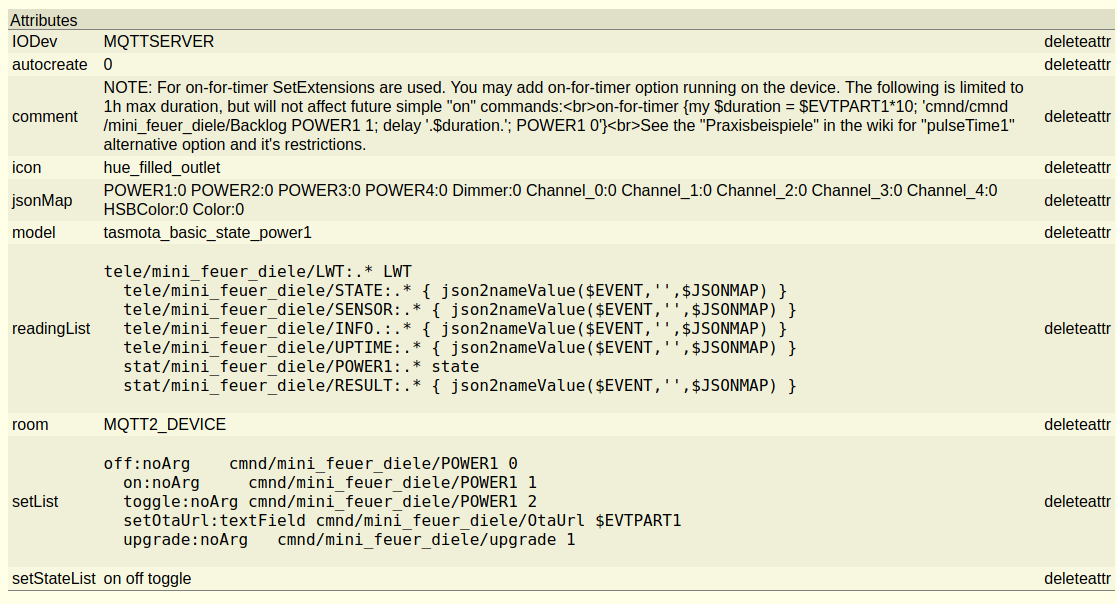Select the room attribute name
The width and height of the screenshot is (1117, 604).
pyautogui.click(x=30, y=425)
